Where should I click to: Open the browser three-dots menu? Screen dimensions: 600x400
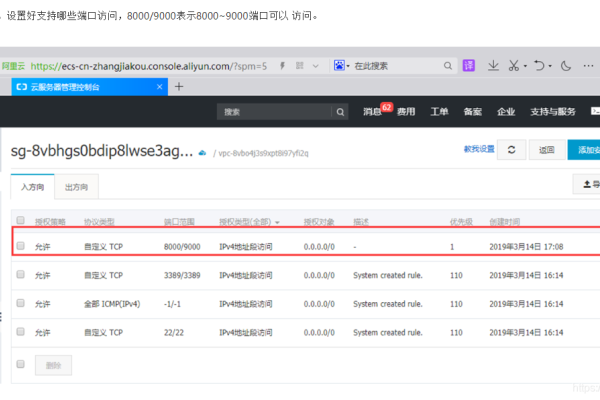click(x=588, y=66)
